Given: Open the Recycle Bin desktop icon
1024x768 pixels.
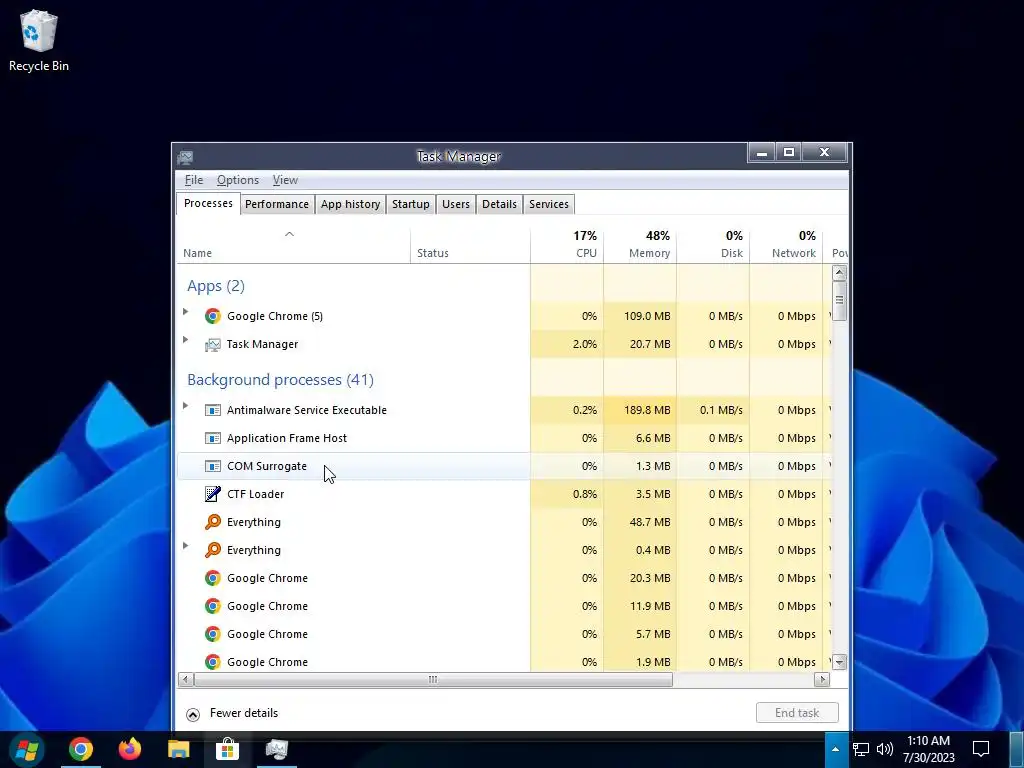Looking at the screenshot, I should (x=39, y=40).
